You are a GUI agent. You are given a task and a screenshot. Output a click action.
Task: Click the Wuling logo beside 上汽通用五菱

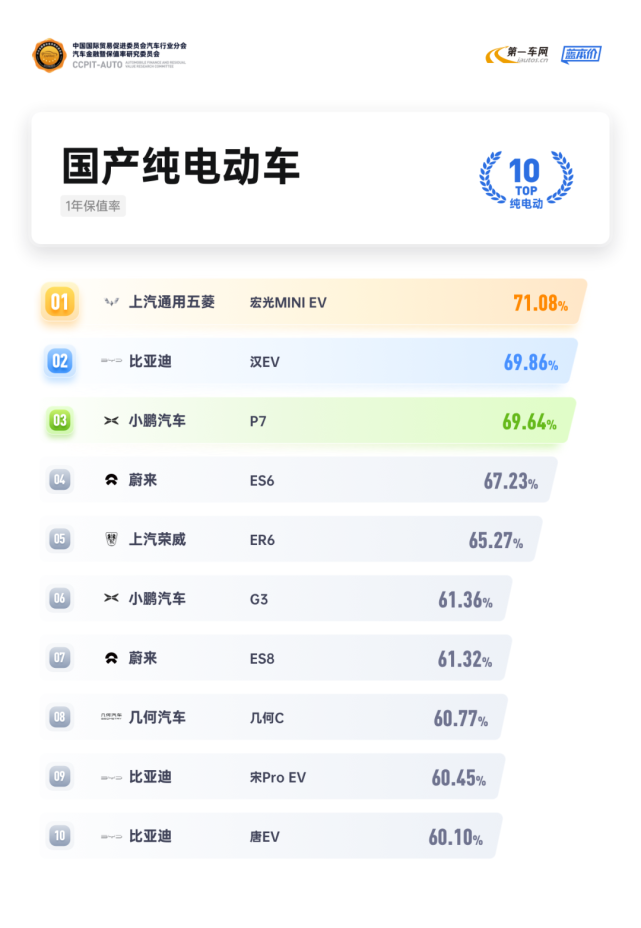click(x=111, y=302)
